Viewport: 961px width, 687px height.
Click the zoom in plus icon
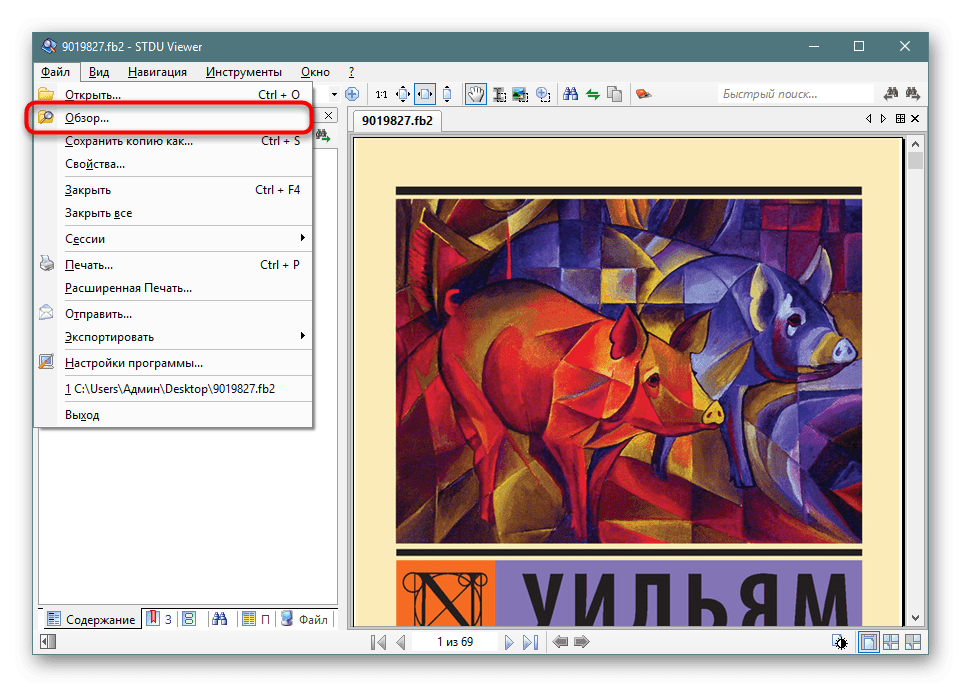352,95
